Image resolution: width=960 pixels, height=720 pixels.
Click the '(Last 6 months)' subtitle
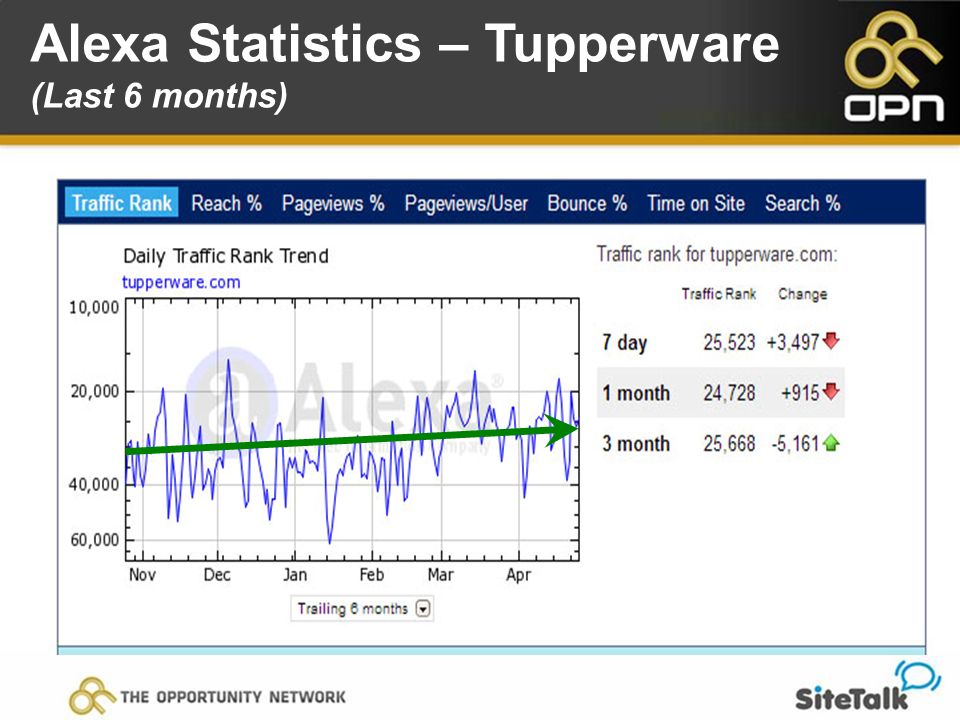[159, 96]
